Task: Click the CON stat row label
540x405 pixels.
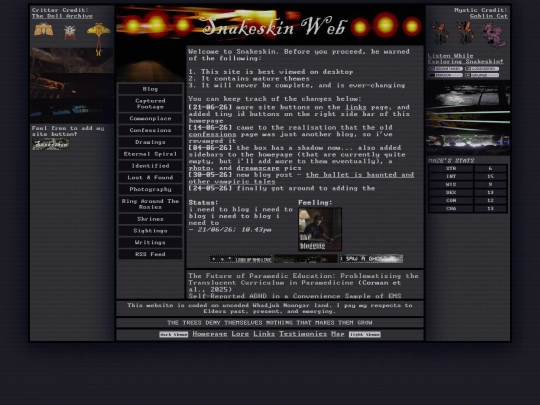Action: (451, 200)
